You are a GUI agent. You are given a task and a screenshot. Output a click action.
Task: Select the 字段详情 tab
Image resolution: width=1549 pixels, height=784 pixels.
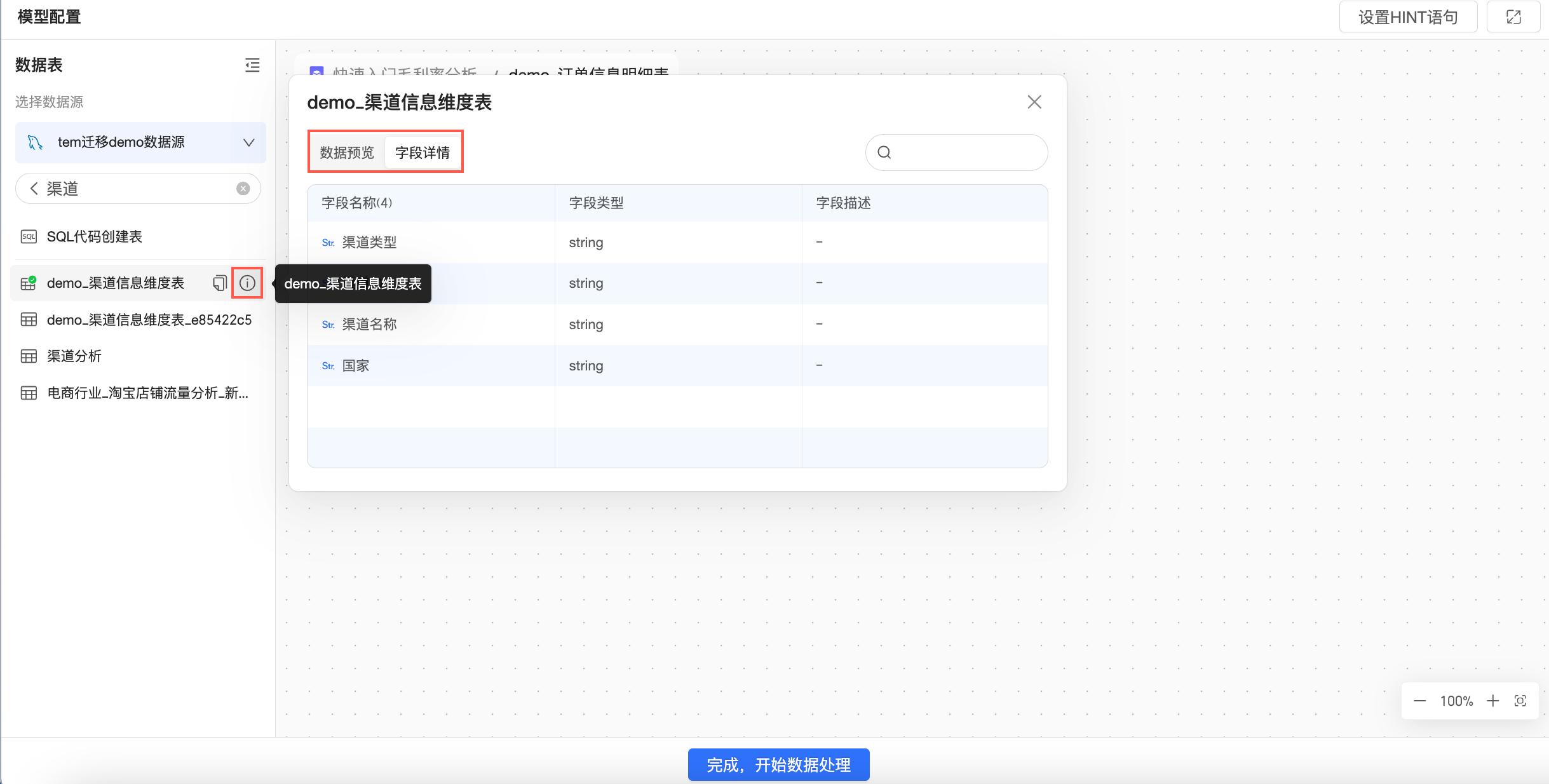pyautogui.click(x=423, y=152)
